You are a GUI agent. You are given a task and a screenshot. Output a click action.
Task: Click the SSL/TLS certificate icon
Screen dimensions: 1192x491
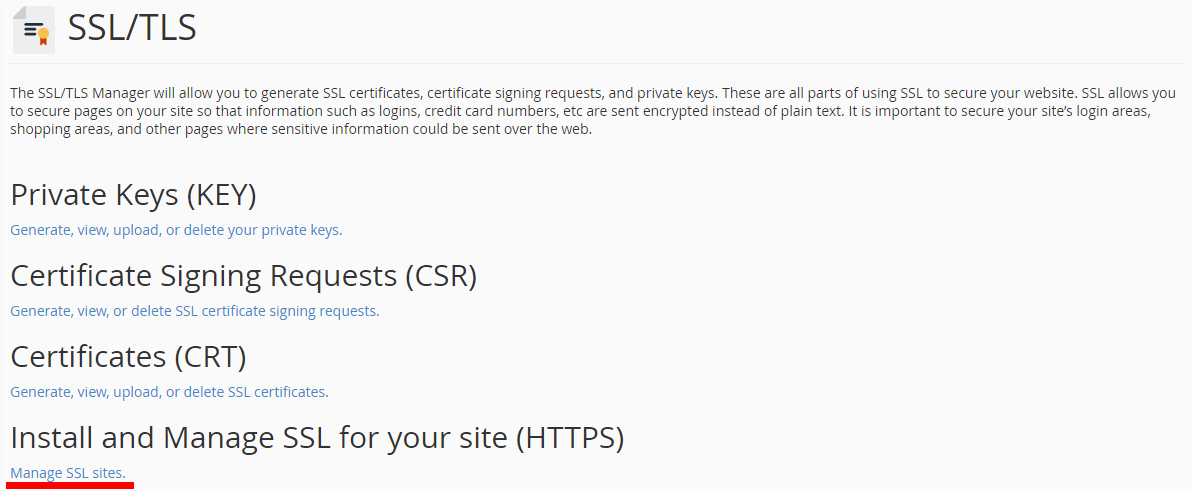coord(33,30)
